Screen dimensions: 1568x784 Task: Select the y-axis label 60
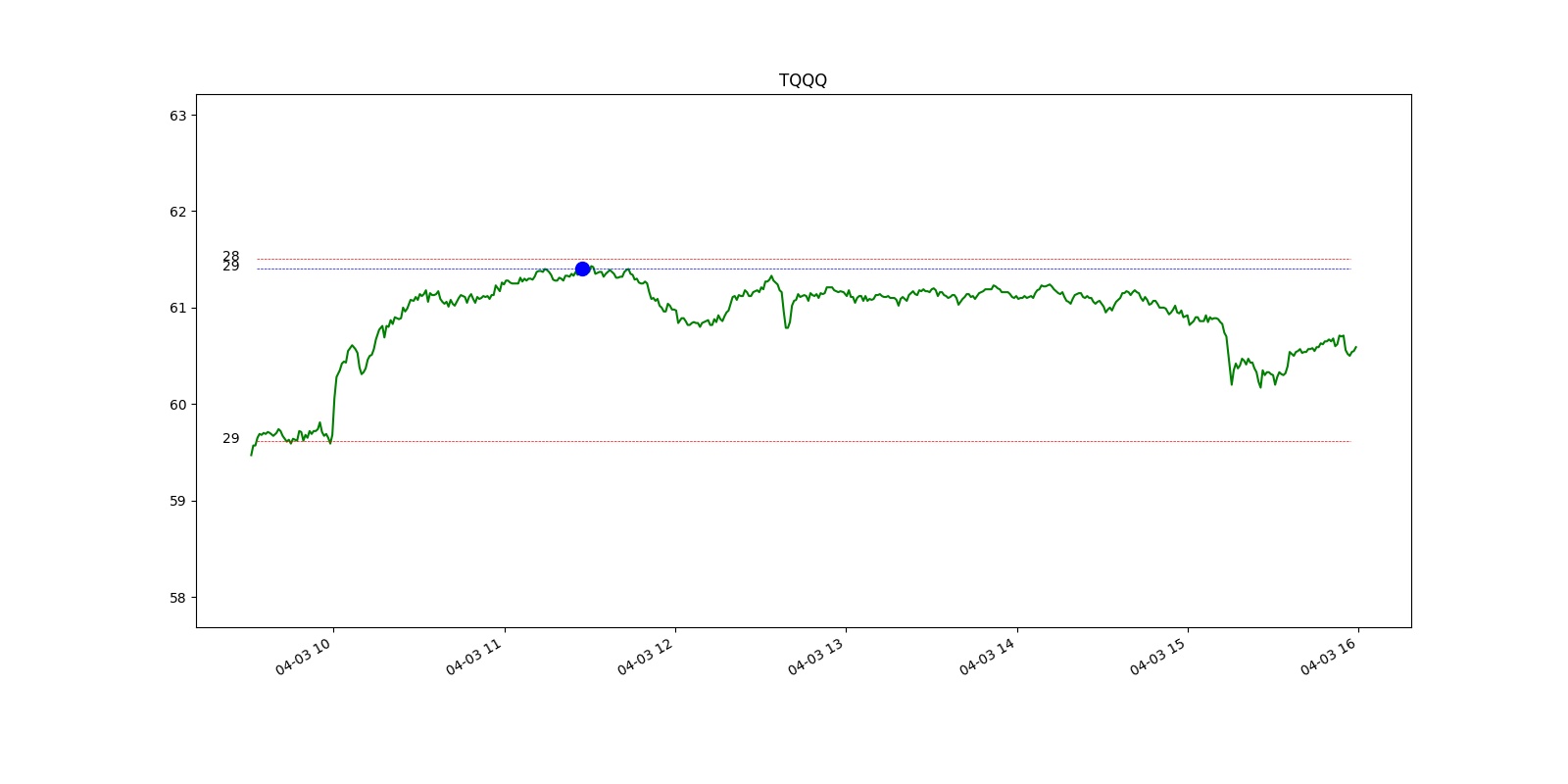point(177,405)
